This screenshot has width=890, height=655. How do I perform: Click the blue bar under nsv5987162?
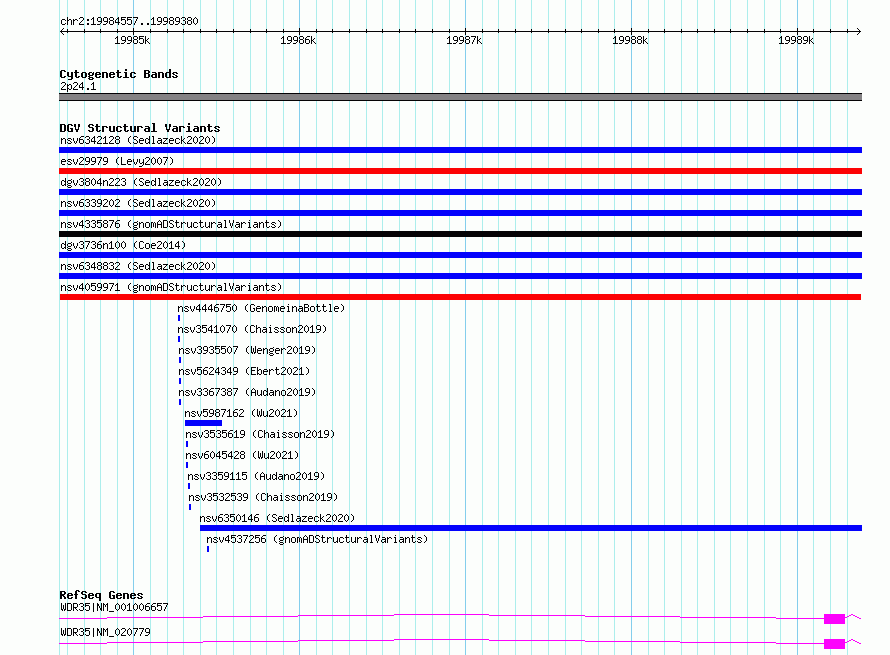pos(203,423)
